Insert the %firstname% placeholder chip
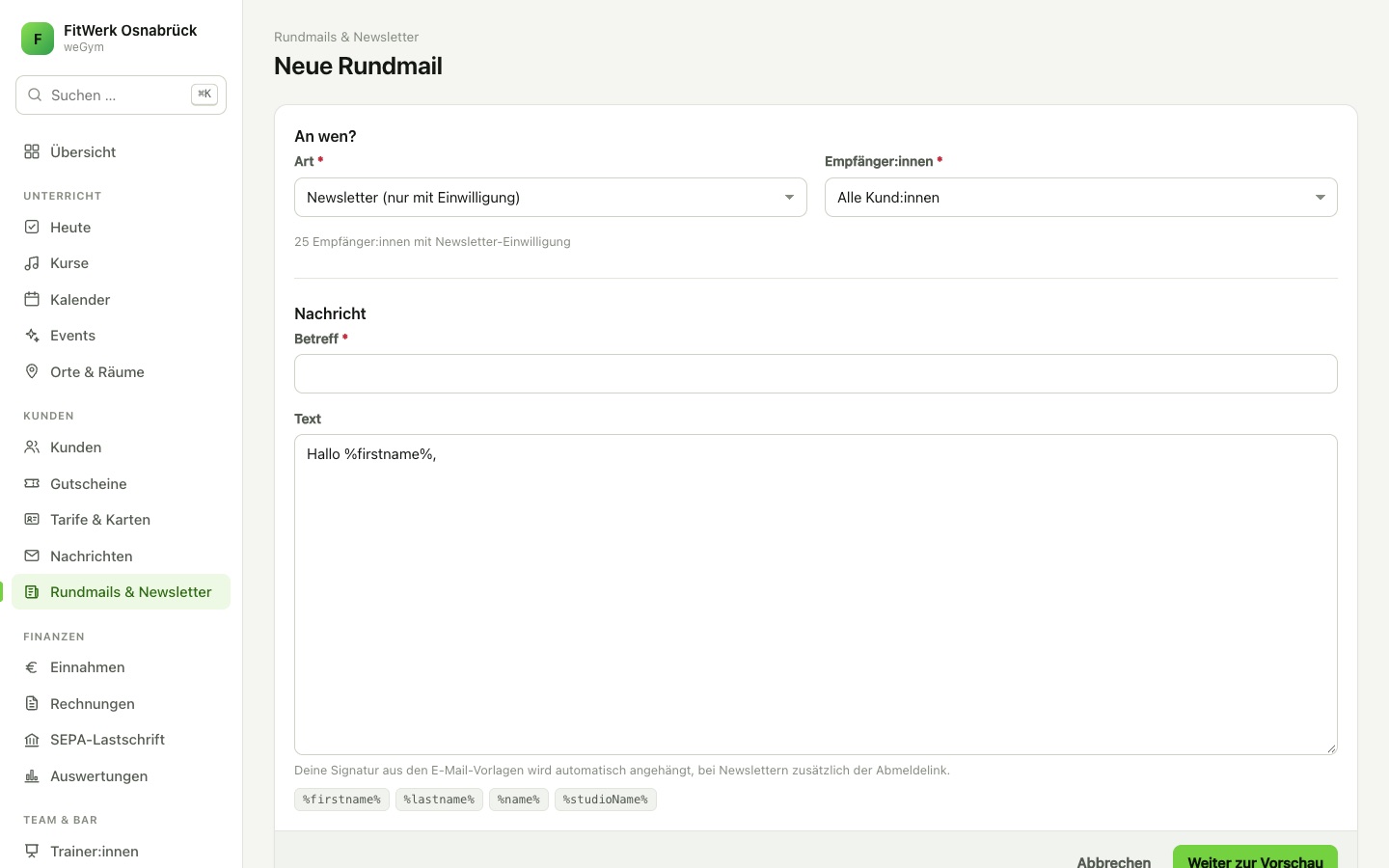 [x=341, y=800]
